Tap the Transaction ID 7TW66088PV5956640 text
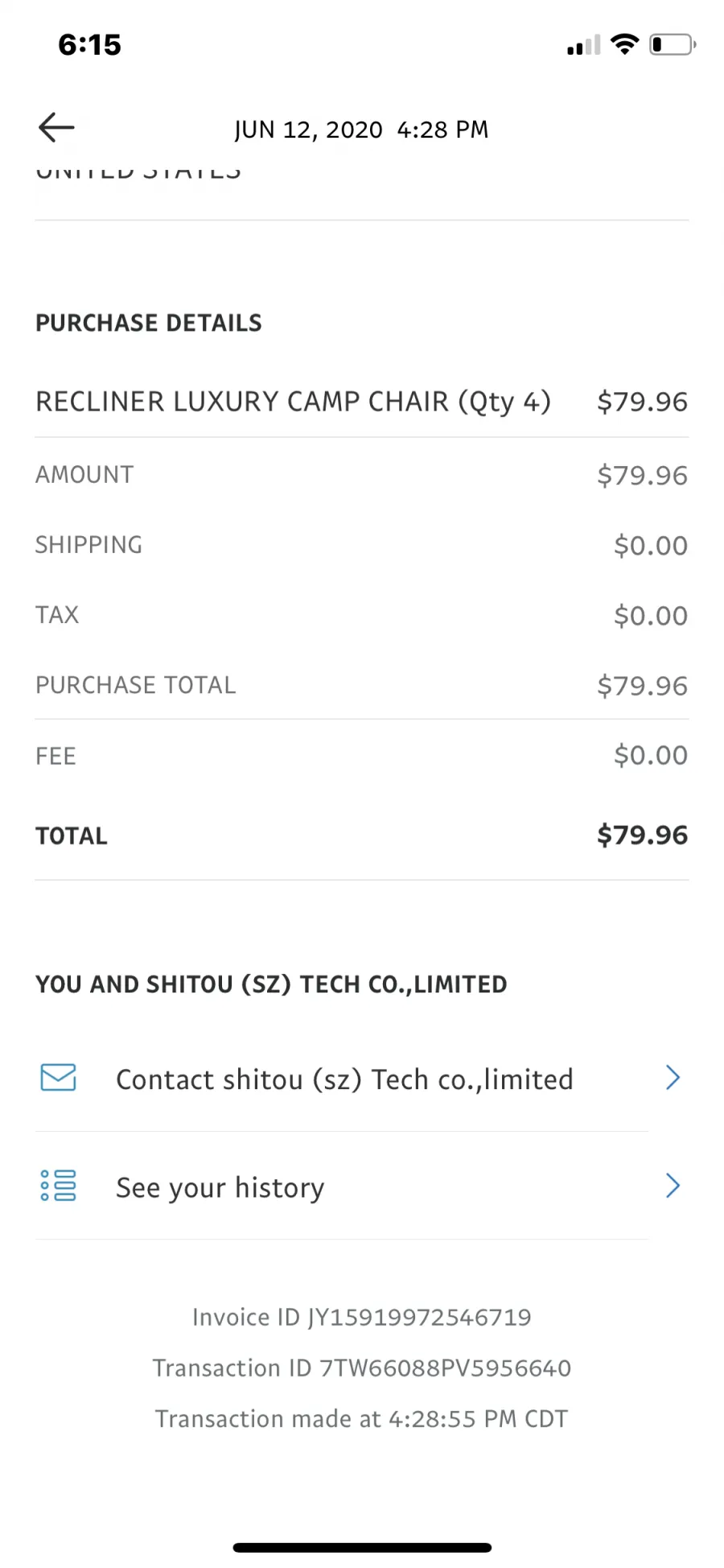 coord(361,1368)
